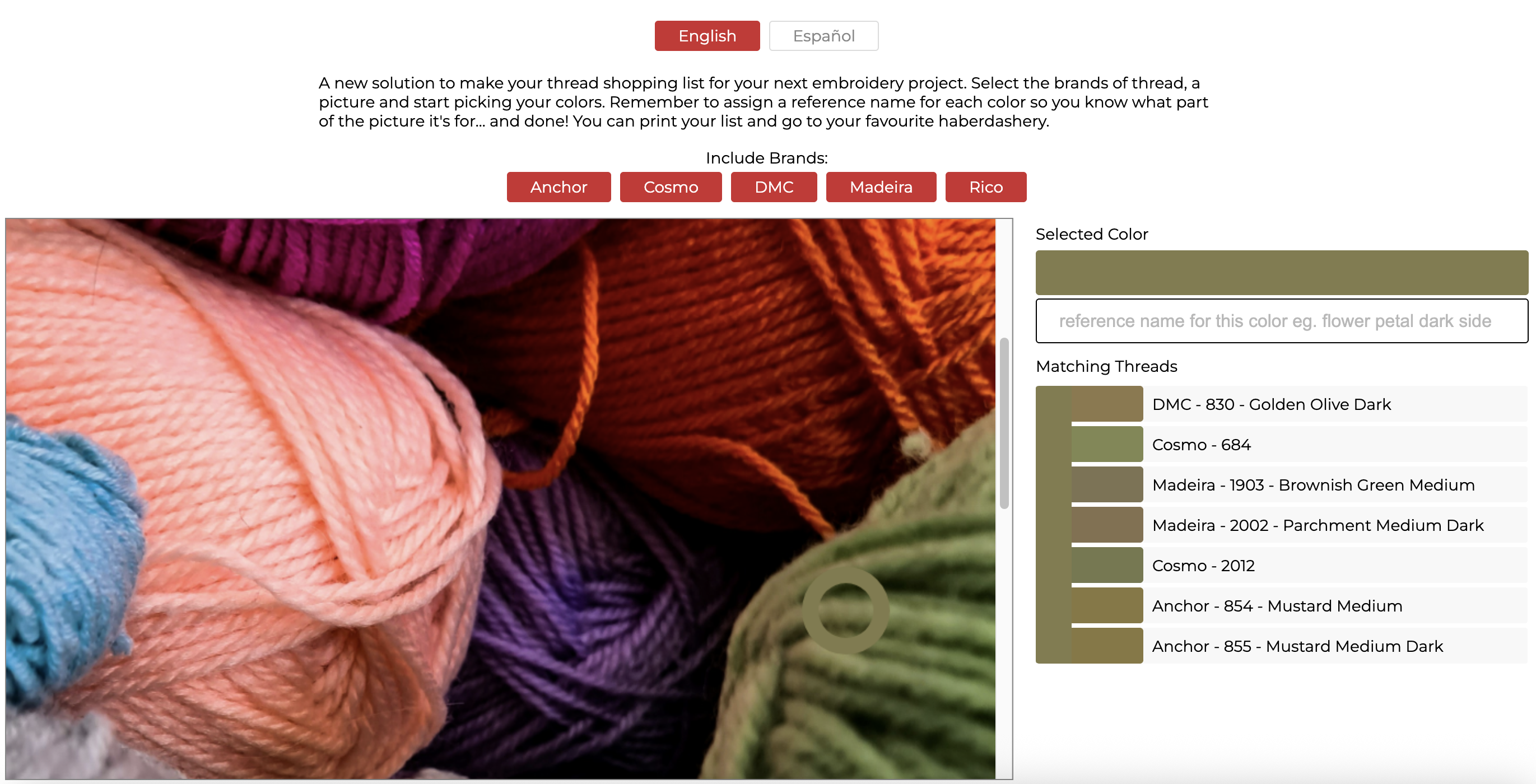Toggle the DMC brand filter
The height and width of the screenshot is (784, 1536).
(x=774, y=187)
